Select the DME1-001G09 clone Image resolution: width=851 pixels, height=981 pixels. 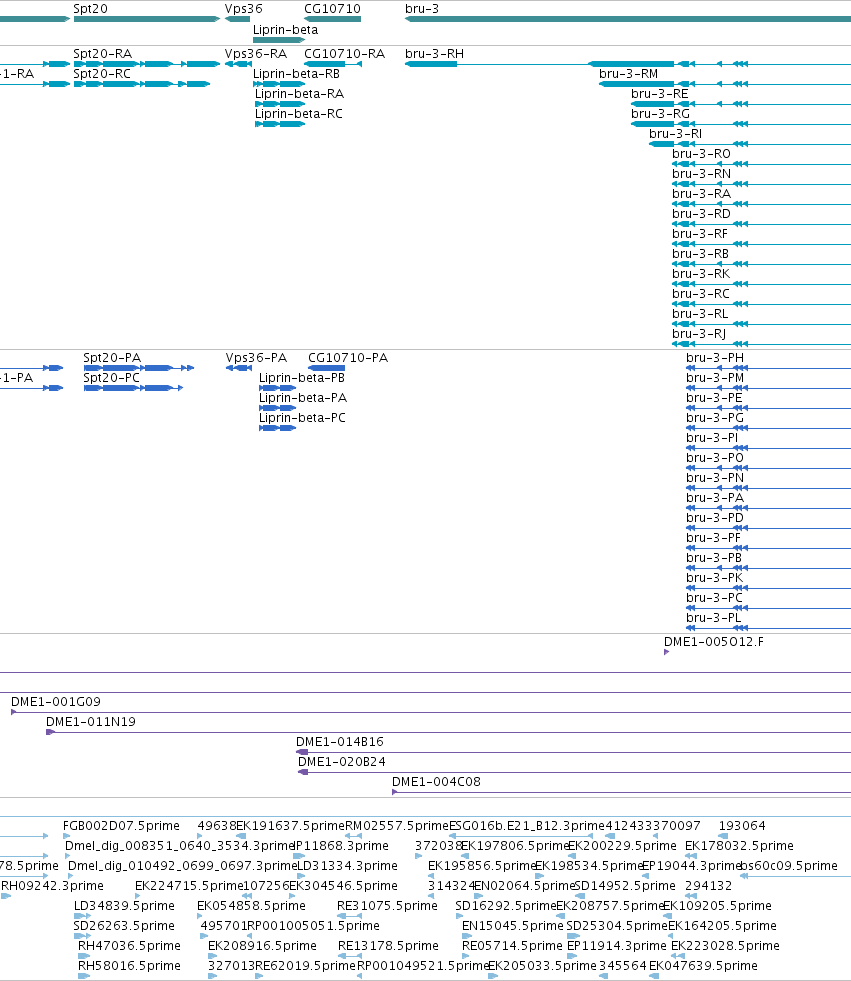click(431, 712)
